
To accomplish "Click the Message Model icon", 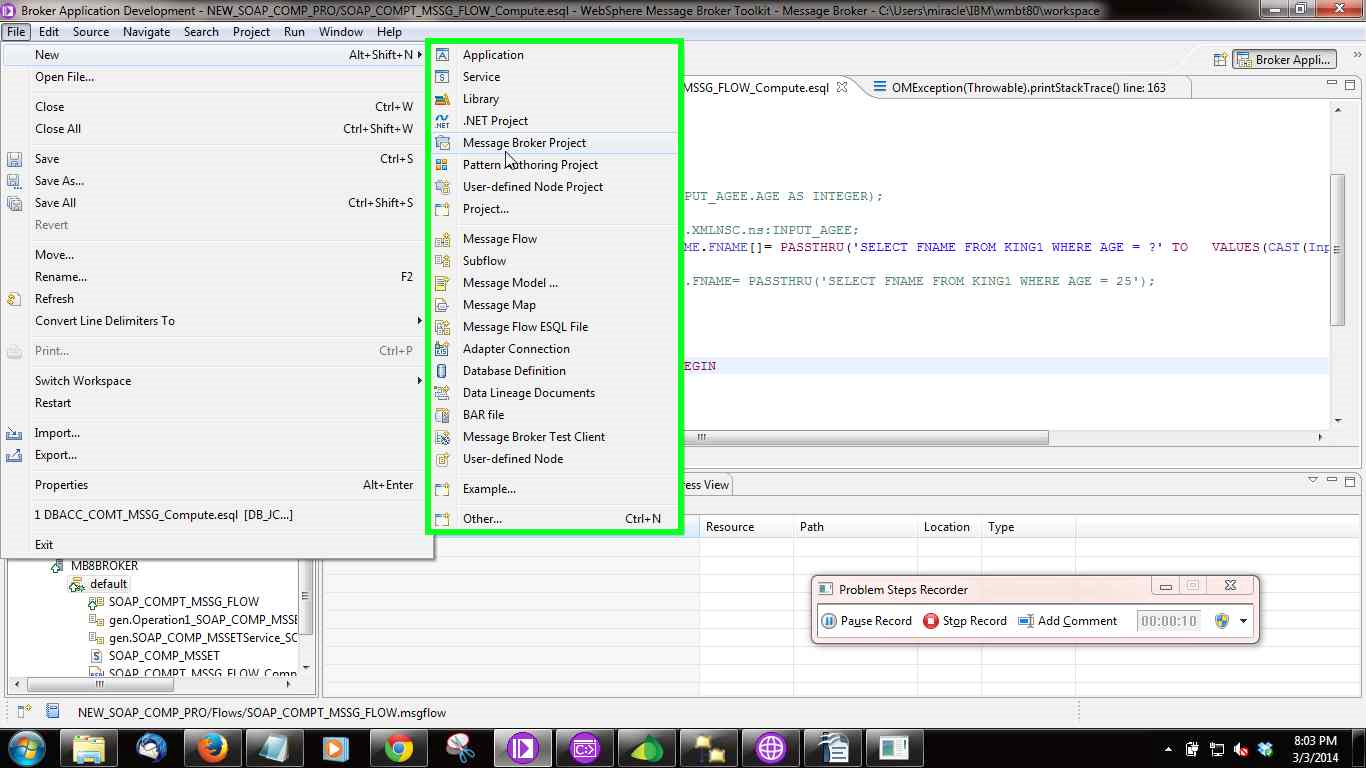I will point(442,283).
